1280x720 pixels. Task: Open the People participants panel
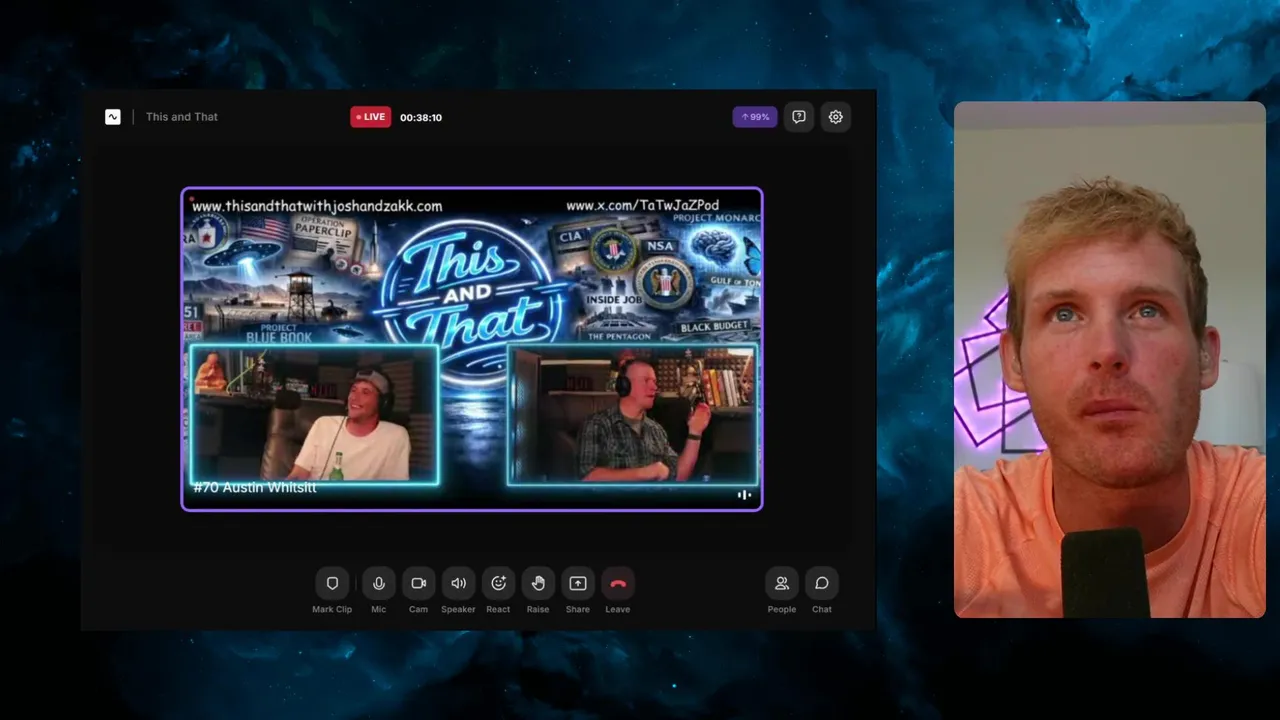coord(782,583)
